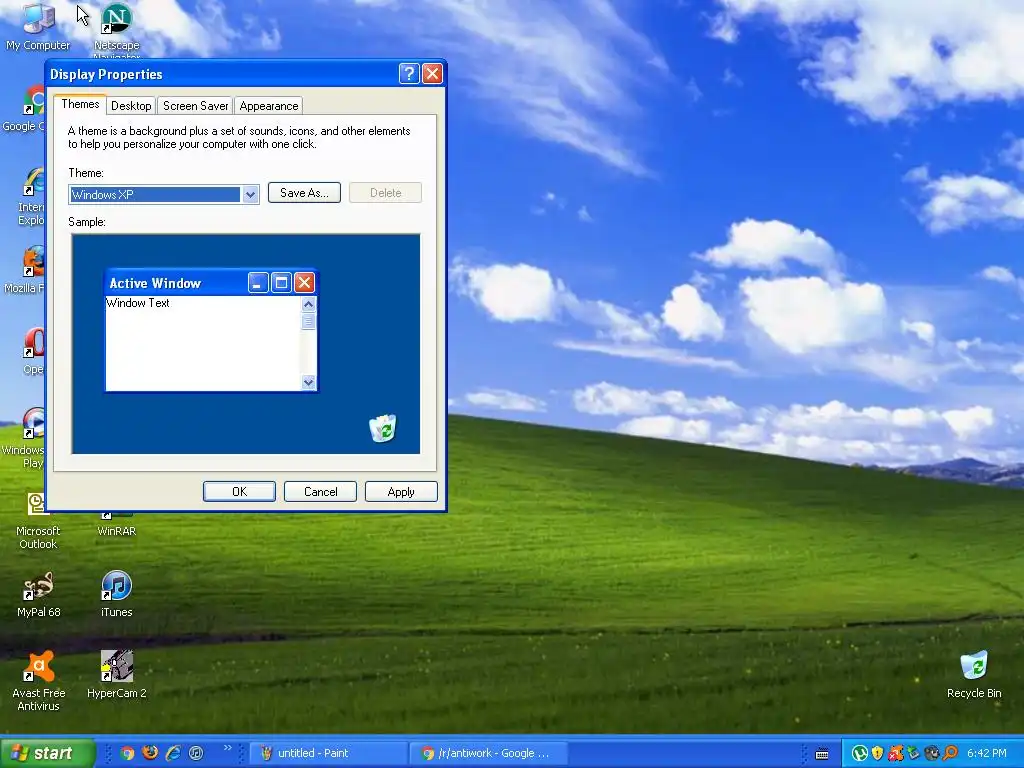Click the orange magnifier tray icon
The width and height of the screenshot is (1024, 768).
[950, 753]
